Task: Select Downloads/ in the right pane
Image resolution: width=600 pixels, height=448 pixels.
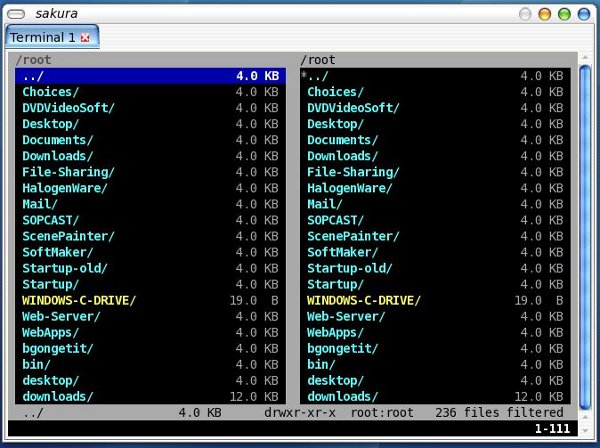Action: tap(435, 156)
